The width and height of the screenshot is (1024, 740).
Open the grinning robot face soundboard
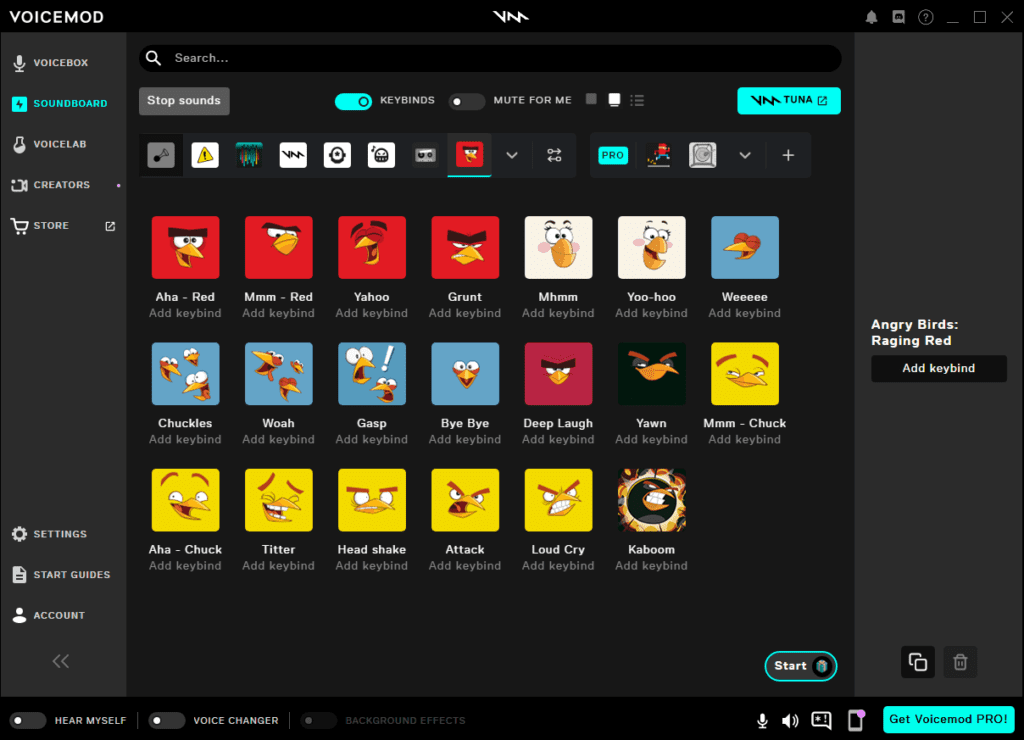[381, 155]
